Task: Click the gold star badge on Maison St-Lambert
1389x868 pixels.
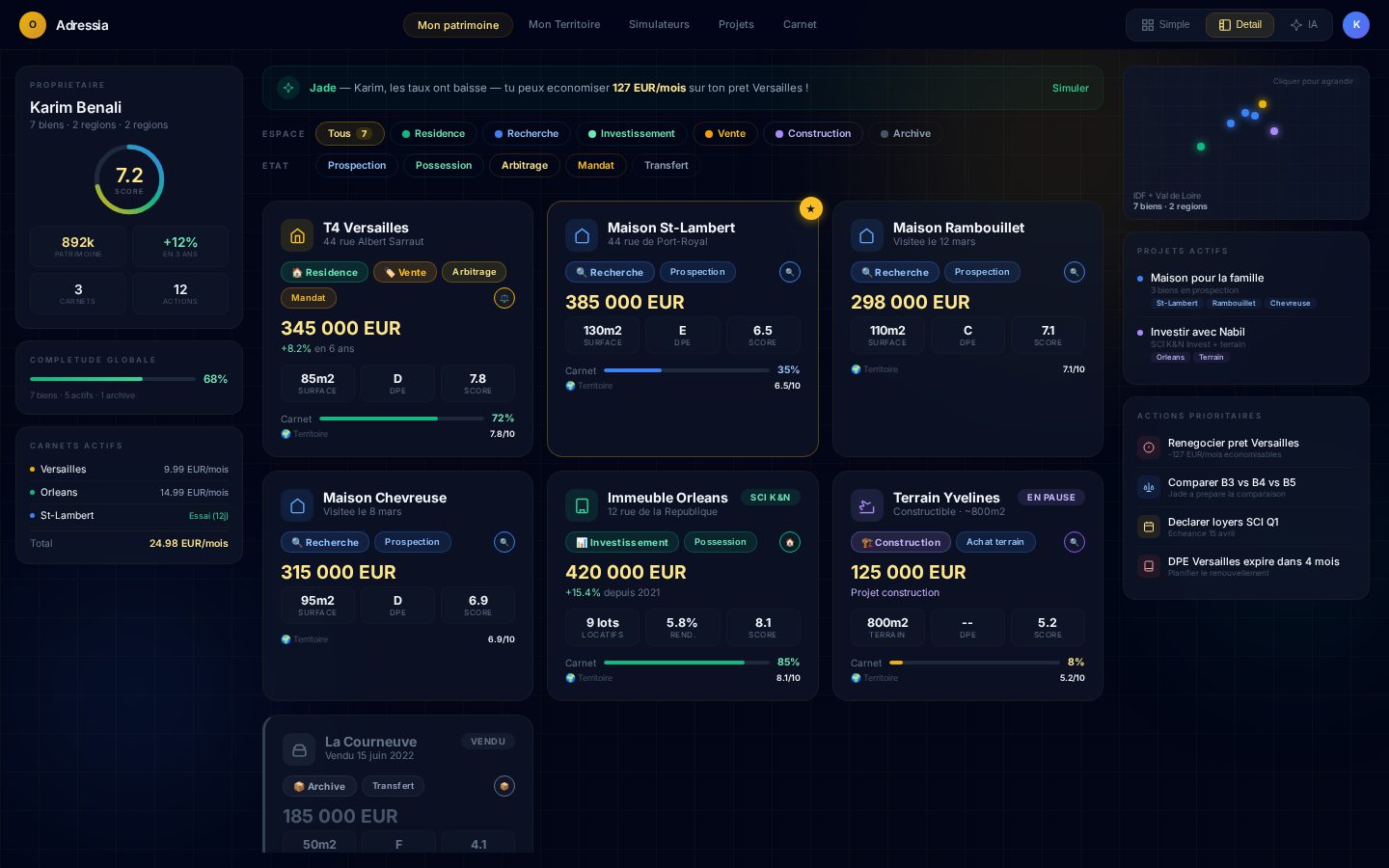Action: pyautogui.click(x=811, y=208)
